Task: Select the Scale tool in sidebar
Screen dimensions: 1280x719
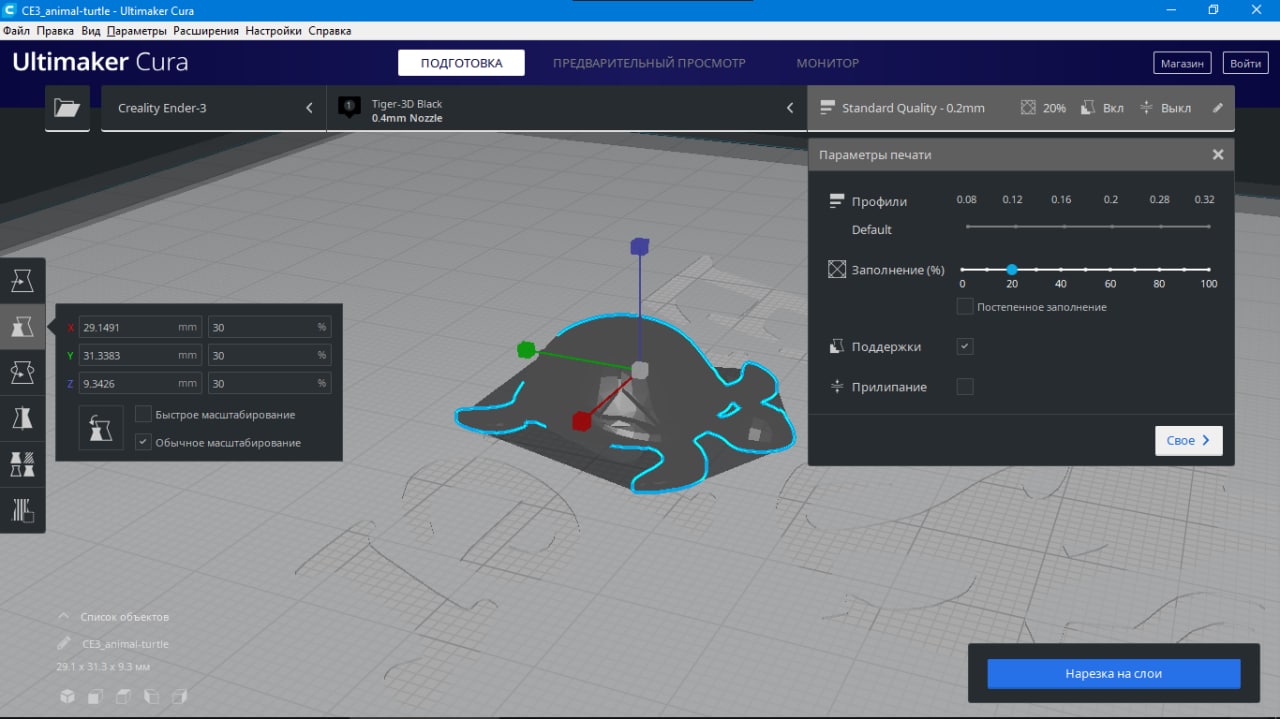Action: pyautogui.click(x=22, y=326)
